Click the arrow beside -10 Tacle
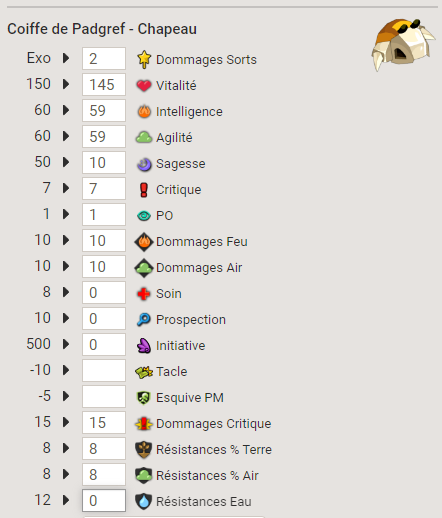The height and width of the screenshot is (518, 442). 66,370
